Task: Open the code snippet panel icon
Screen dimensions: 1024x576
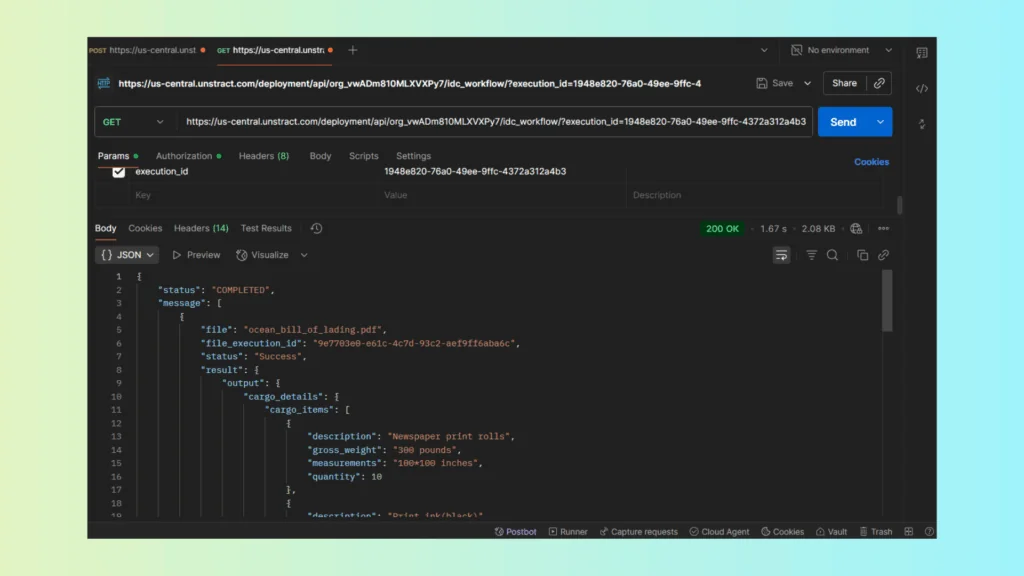Action: [x=921, y=88]
